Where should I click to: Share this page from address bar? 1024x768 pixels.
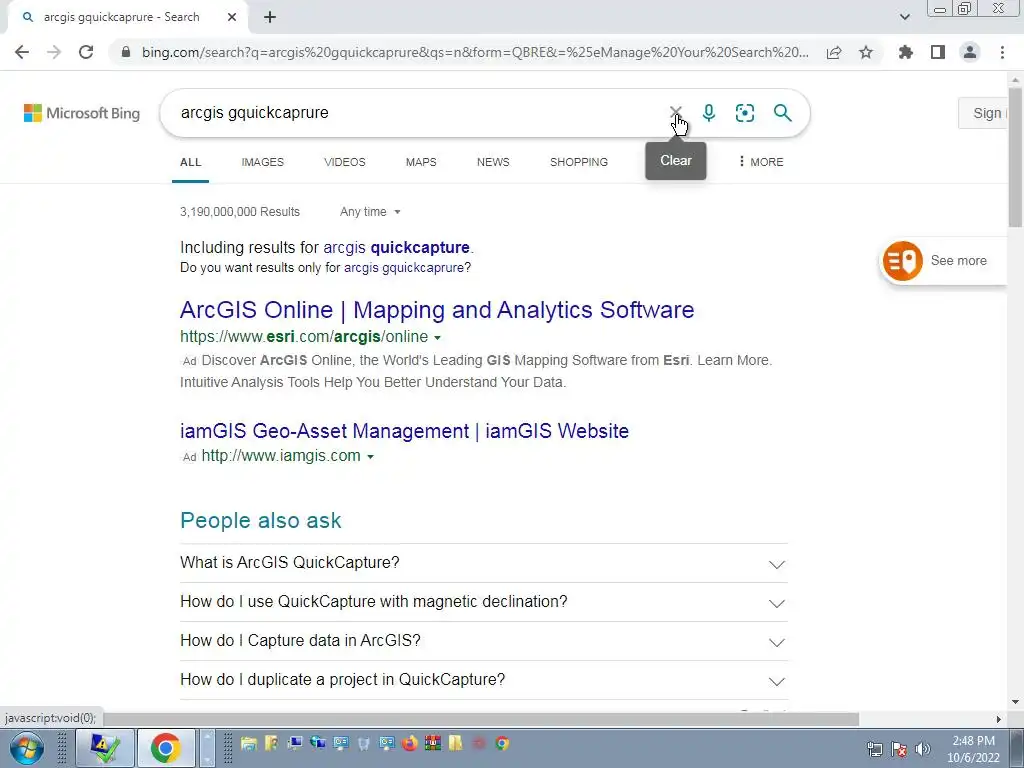(x=834, y=52)
